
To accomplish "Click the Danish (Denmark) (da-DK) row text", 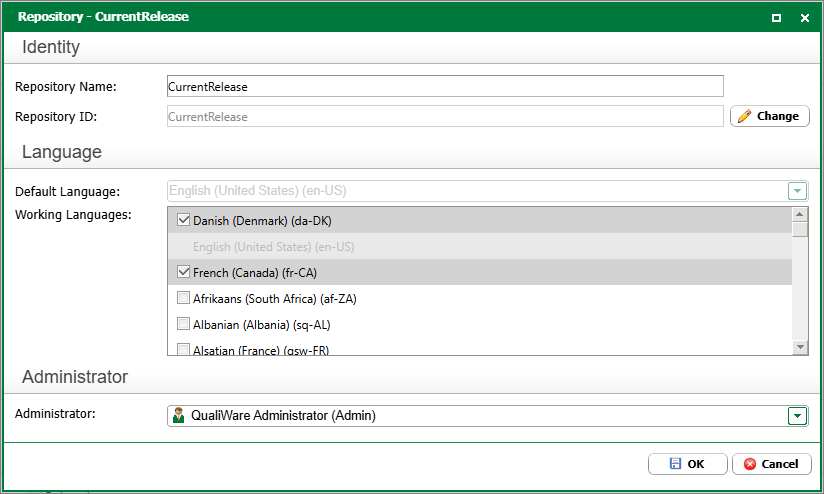I will pos(262,221).
